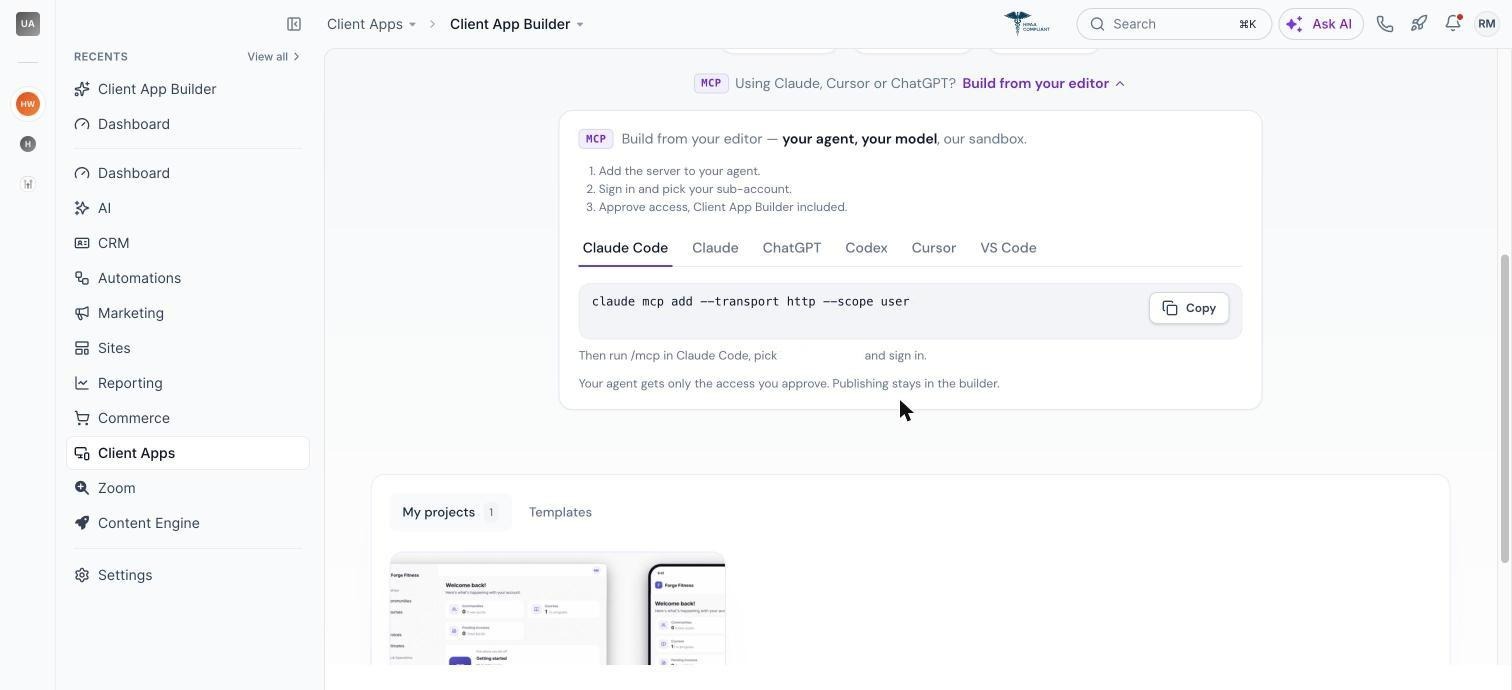Click the MCP badge in the editor card

pyautogui.click(x=596, y=139)
